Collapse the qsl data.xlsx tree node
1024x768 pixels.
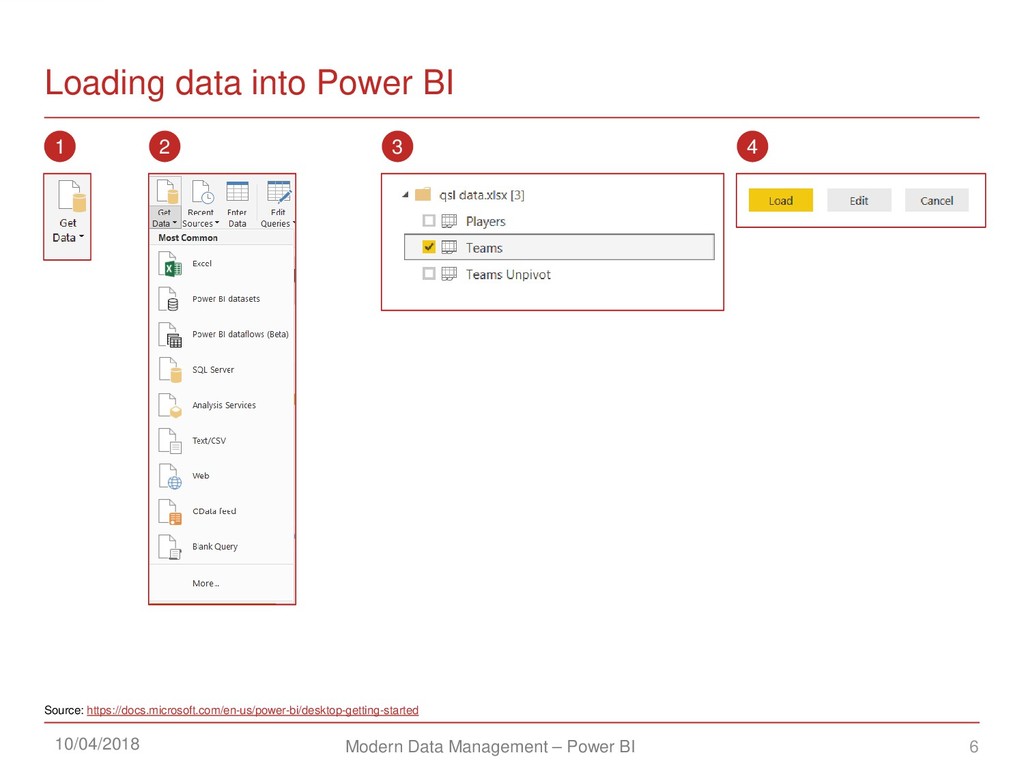[x=406, y=195]
